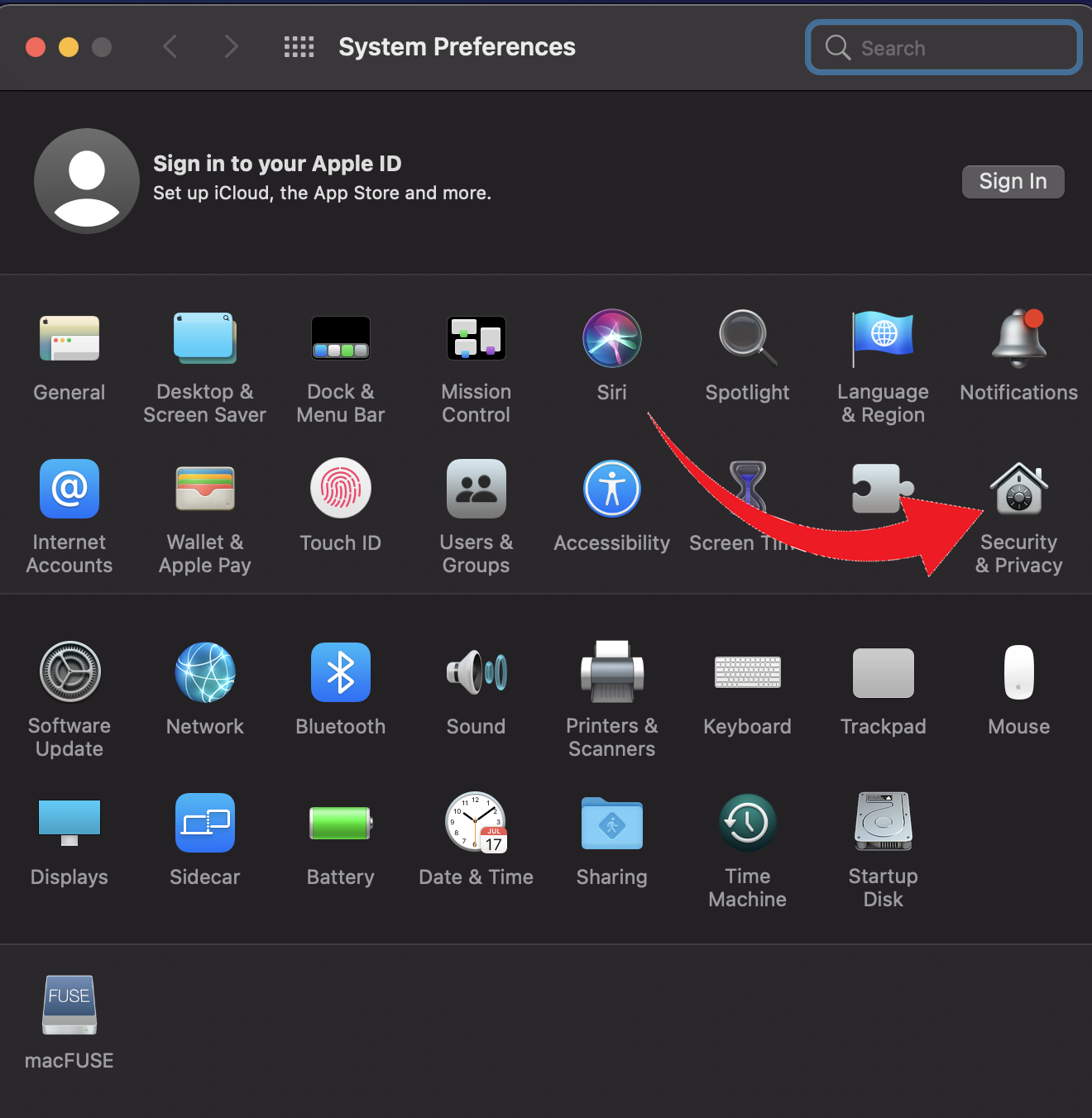The height and width of the screenshot is (1118, 1092).
Task: Open the Extensions puzzle piece icon
Action: point(882,489)
